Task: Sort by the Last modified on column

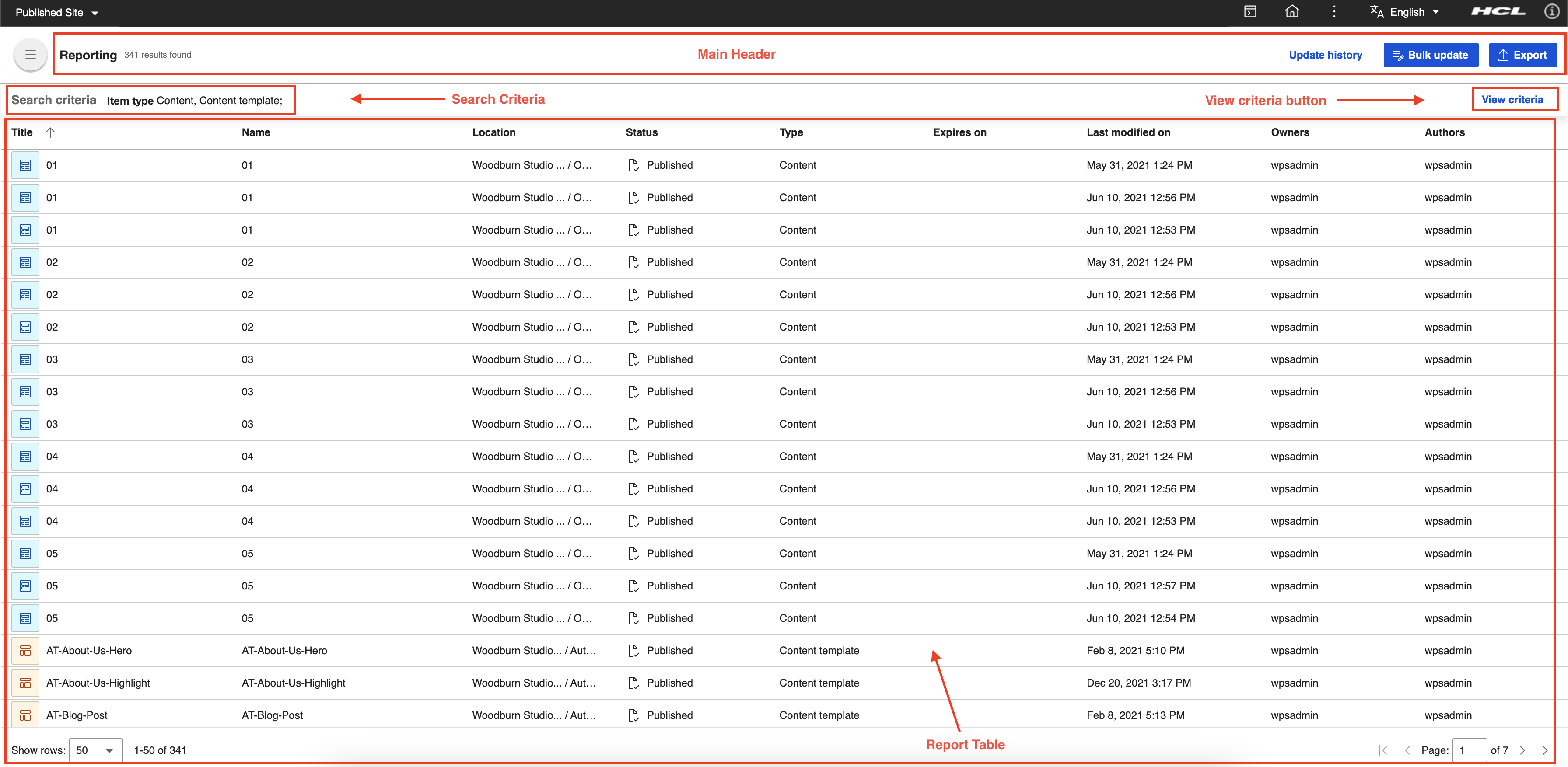Action: coord(1128,132)
